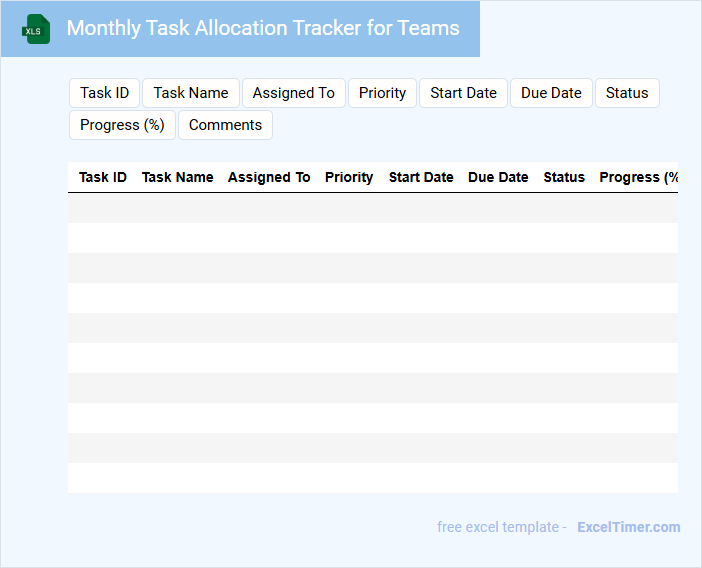This screenshot has width=702, height=568.
Task: Select the Assigned To tag button
Action: [x=294, y=93]
